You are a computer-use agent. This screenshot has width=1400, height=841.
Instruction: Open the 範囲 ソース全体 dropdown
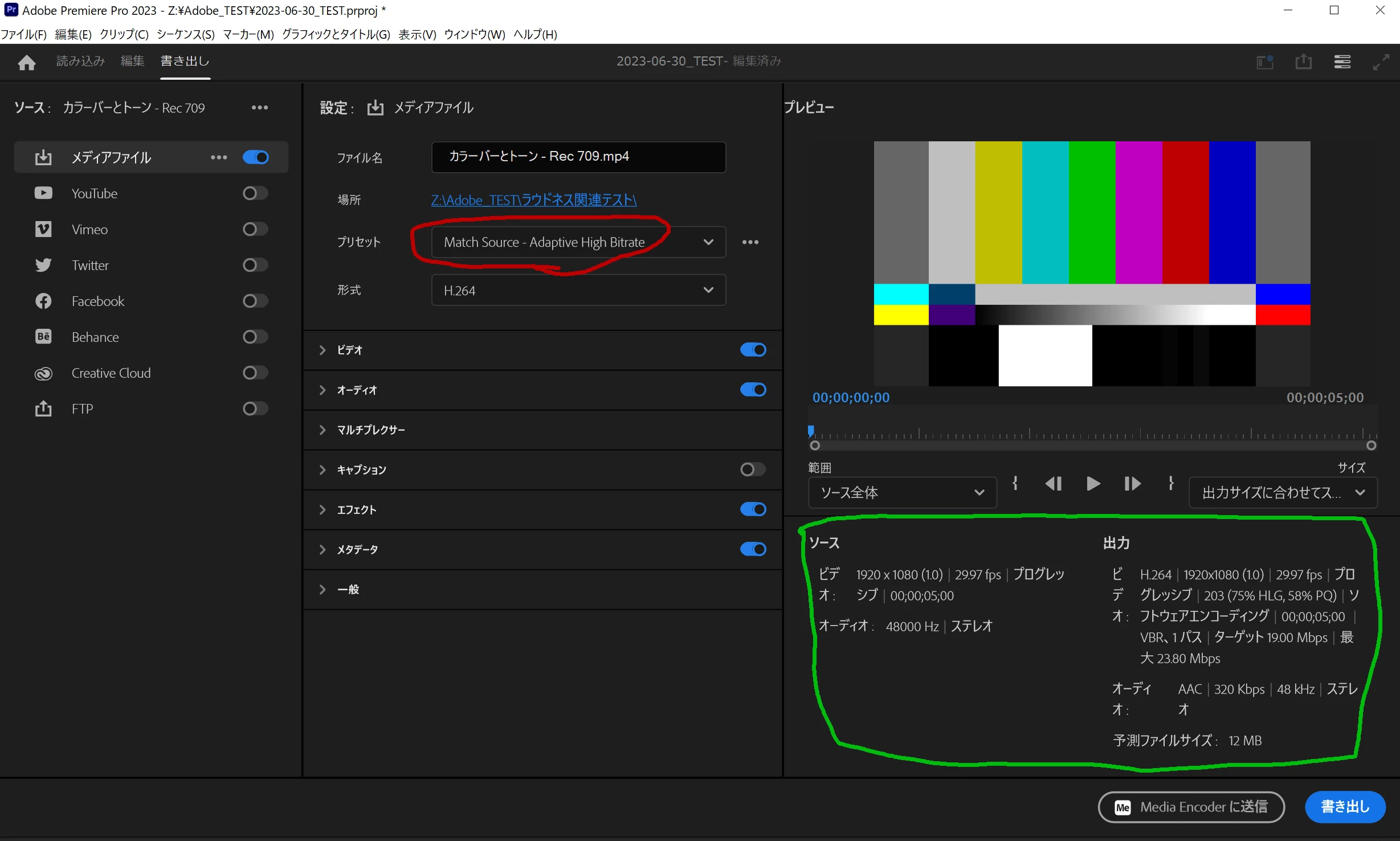coord(902,492)
